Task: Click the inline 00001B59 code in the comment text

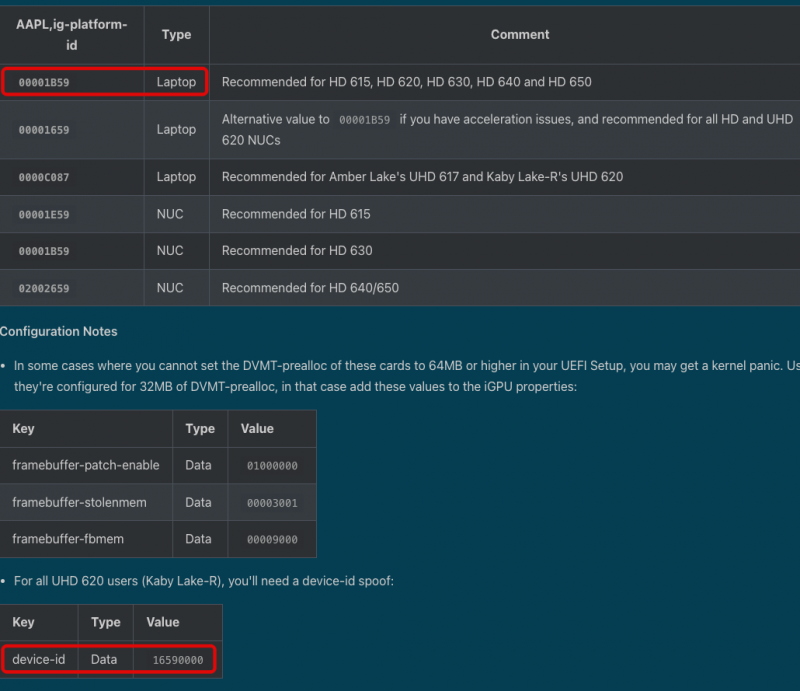Action: 364,120
